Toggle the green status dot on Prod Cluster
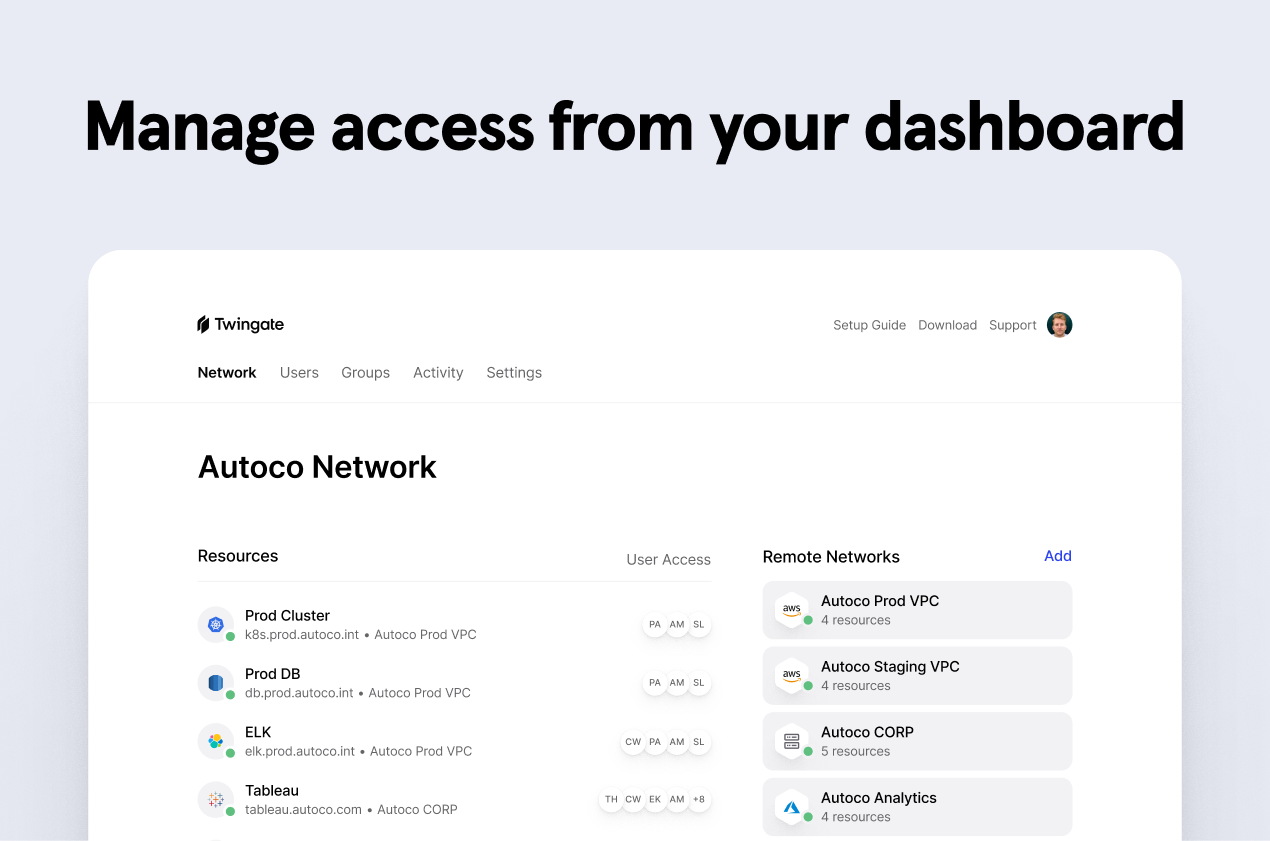1270x841 pixels. 229,635
